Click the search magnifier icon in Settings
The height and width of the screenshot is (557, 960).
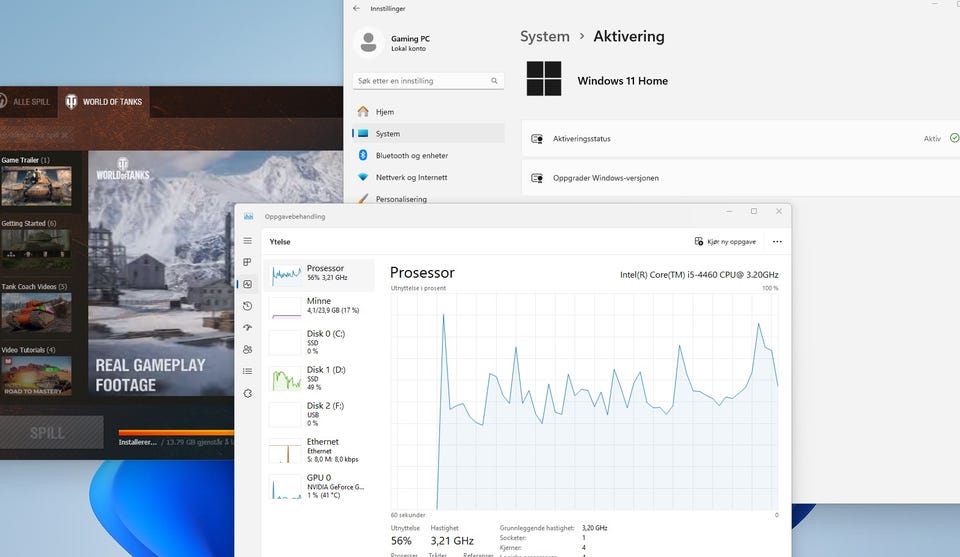(x=494, y=81)
